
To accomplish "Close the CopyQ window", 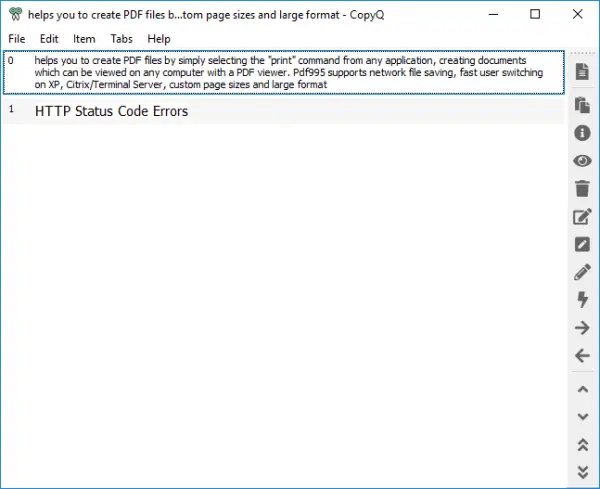I will tap(577, 15).
